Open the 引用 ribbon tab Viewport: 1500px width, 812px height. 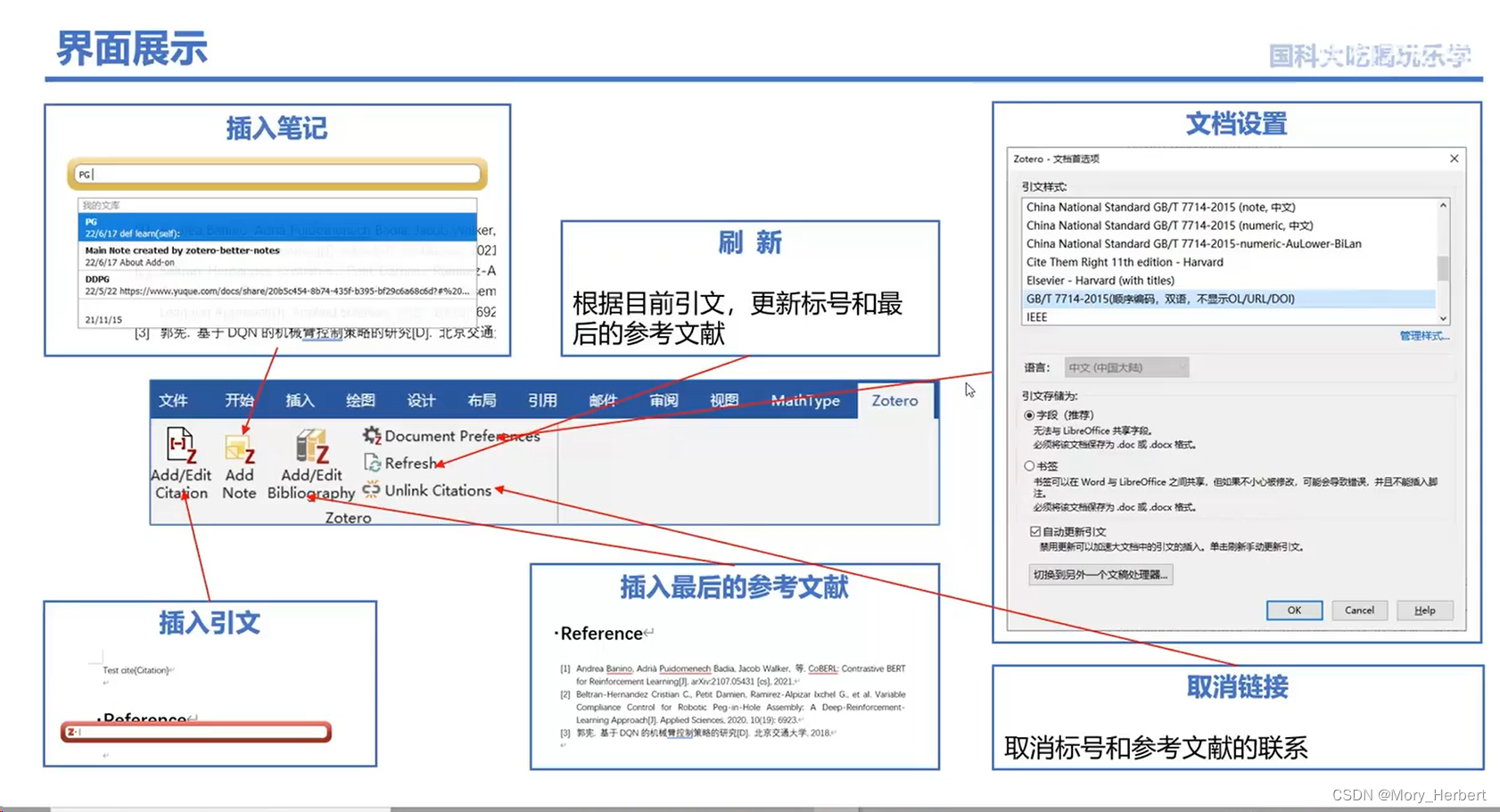[542, 400]
